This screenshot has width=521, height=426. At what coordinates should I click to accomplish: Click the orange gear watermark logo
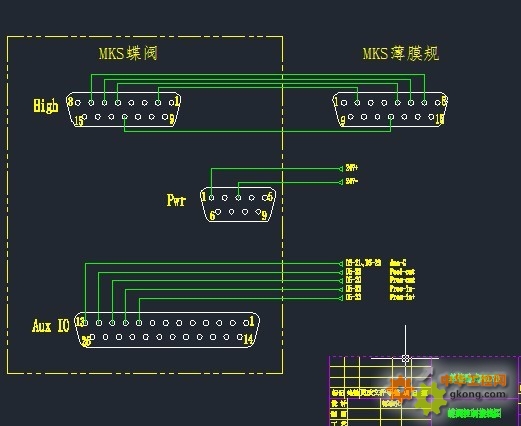point(401,388)
